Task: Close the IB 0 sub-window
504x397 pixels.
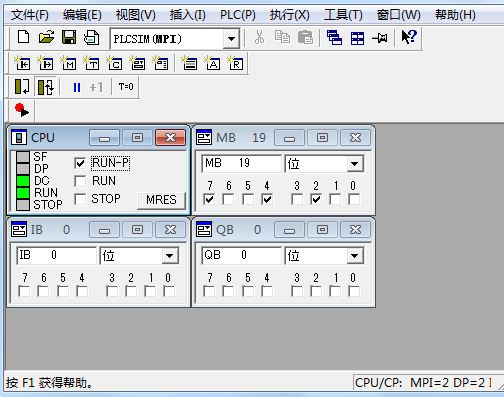Action: (x=170, y=230)
